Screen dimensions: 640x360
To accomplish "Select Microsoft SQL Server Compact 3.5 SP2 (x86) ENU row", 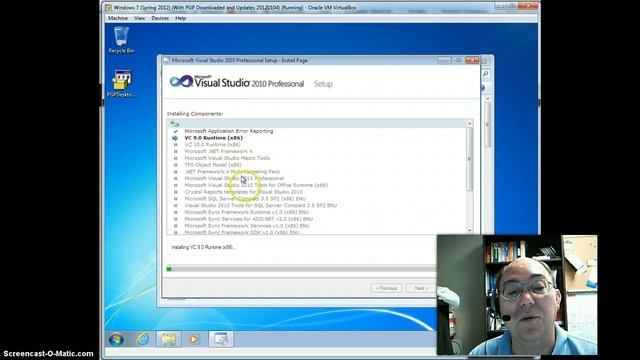I will [x=245, y=199].
